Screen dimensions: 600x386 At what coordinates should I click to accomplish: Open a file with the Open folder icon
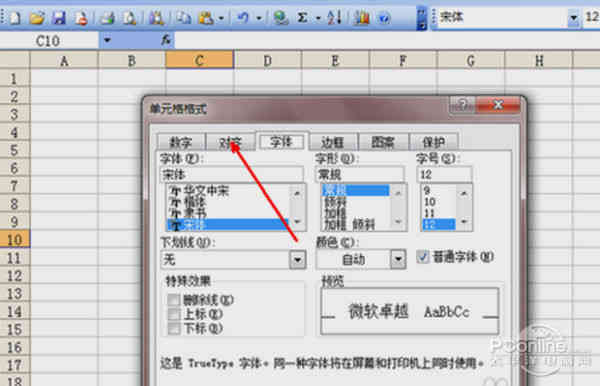37,18
